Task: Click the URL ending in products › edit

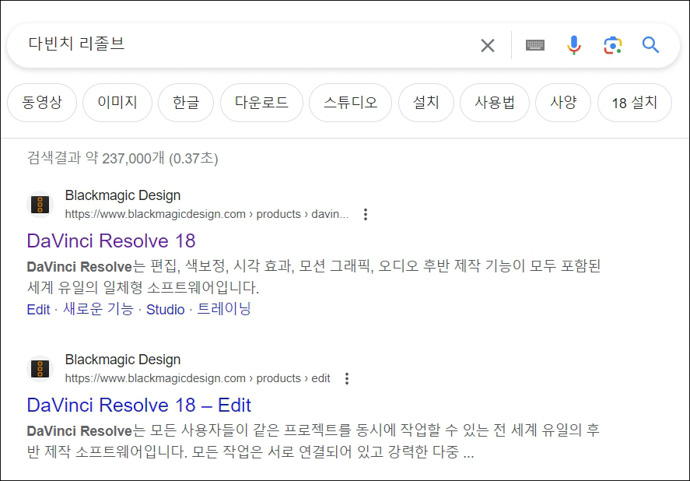Action: click(x=197, y=378)
